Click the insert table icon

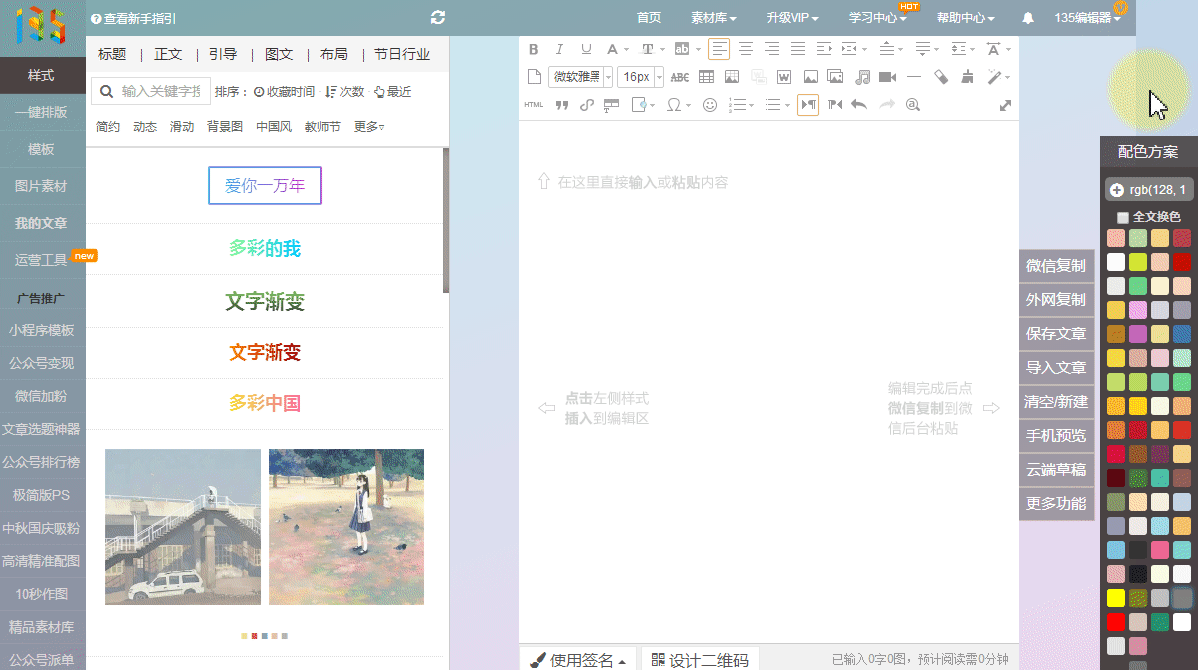tap(706, 77)
